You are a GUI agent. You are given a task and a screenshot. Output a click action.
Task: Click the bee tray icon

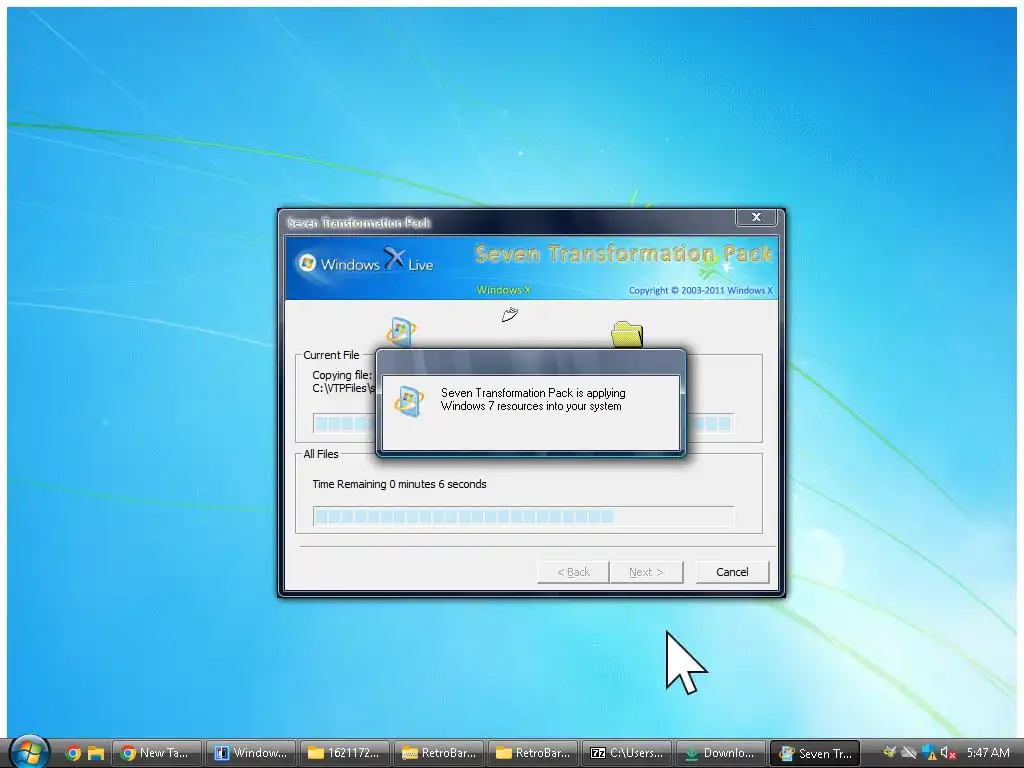pos(889,752)
